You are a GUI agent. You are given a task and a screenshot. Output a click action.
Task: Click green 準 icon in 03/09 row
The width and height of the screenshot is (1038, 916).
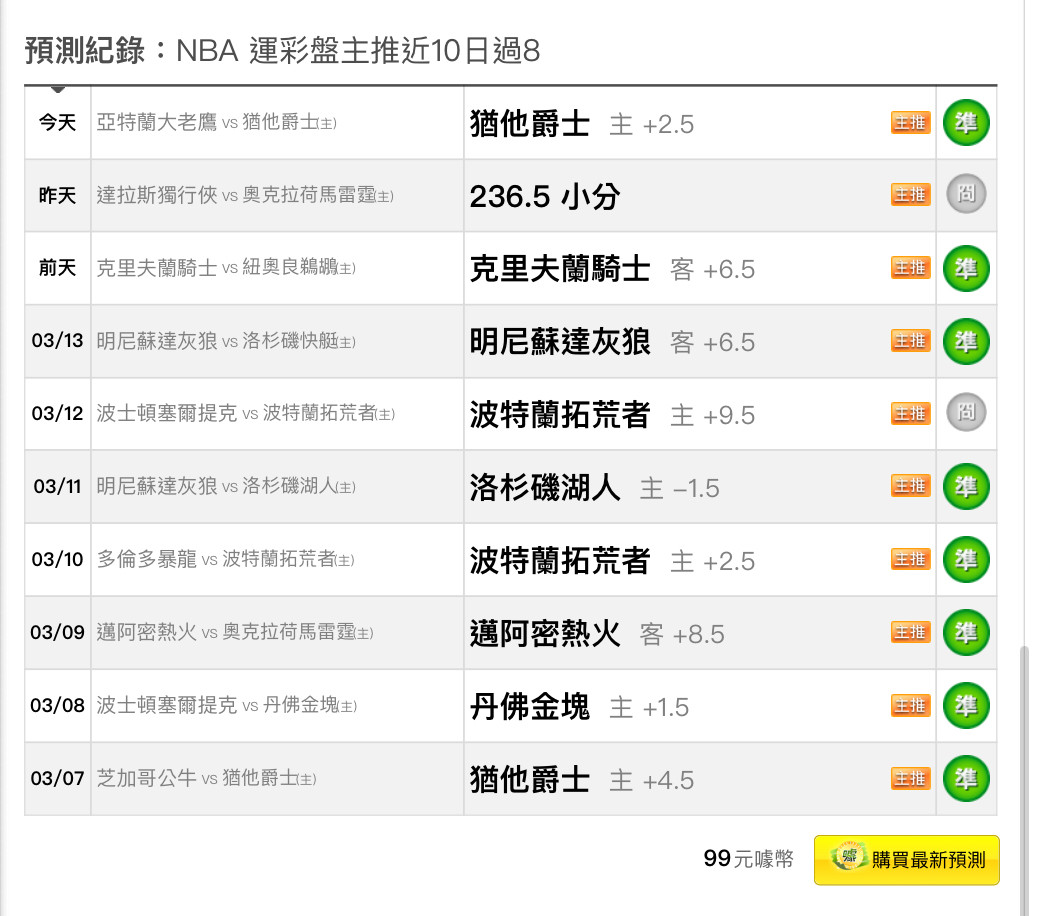coord(966,632)
